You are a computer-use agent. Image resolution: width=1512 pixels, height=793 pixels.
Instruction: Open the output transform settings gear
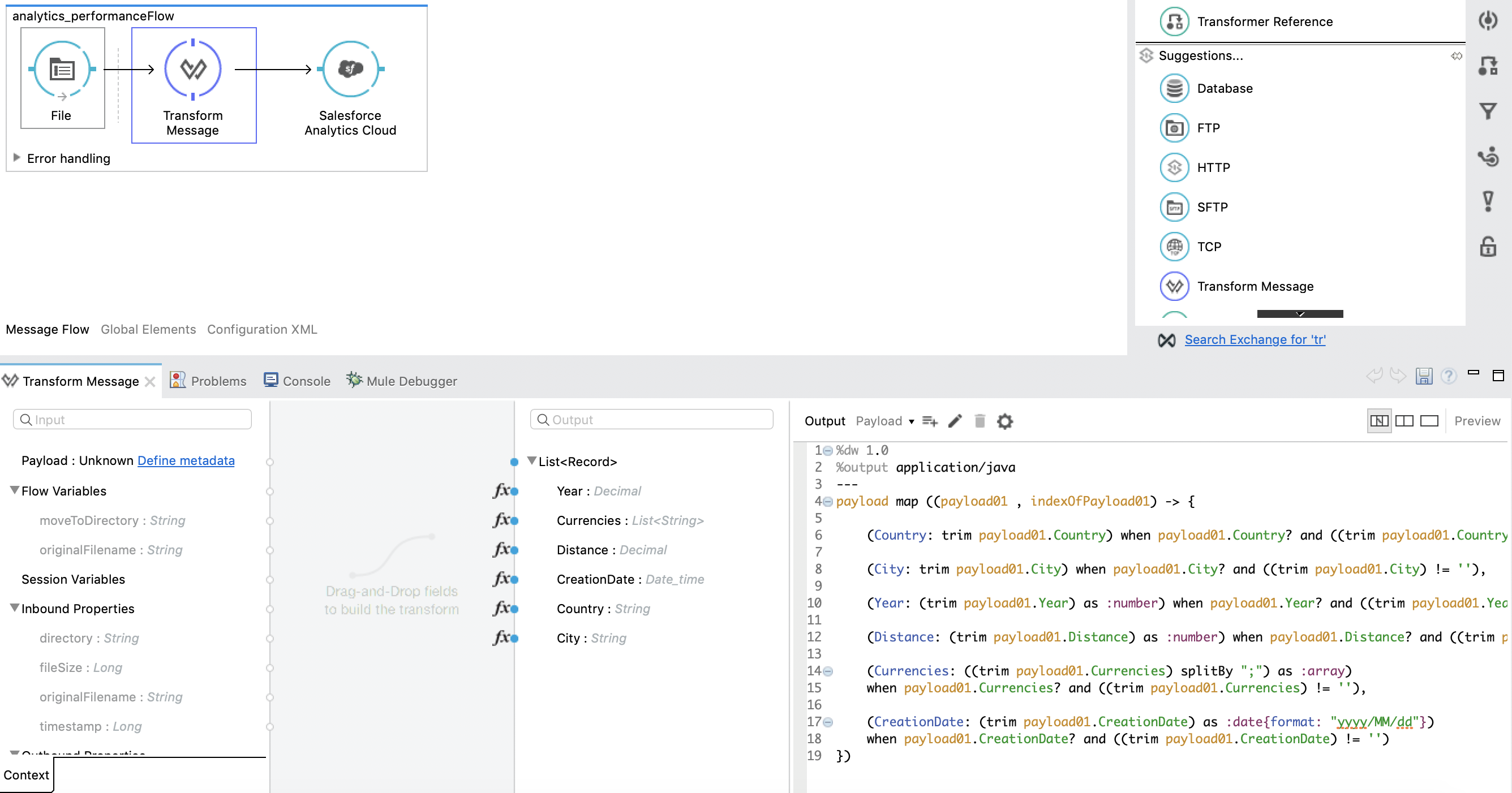tap(1005, 421)
